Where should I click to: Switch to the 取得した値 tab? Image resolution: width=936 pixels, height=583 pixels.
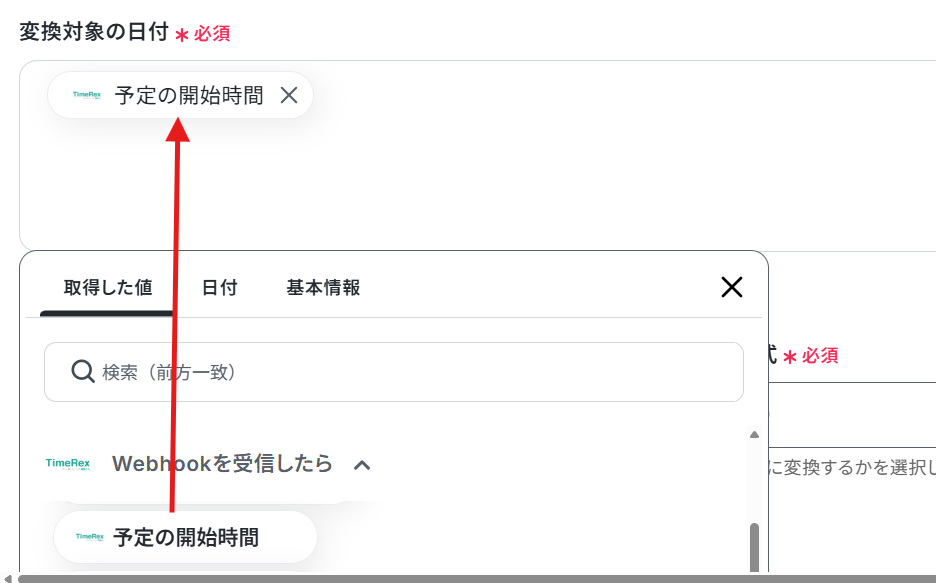[x=108, y=288]
